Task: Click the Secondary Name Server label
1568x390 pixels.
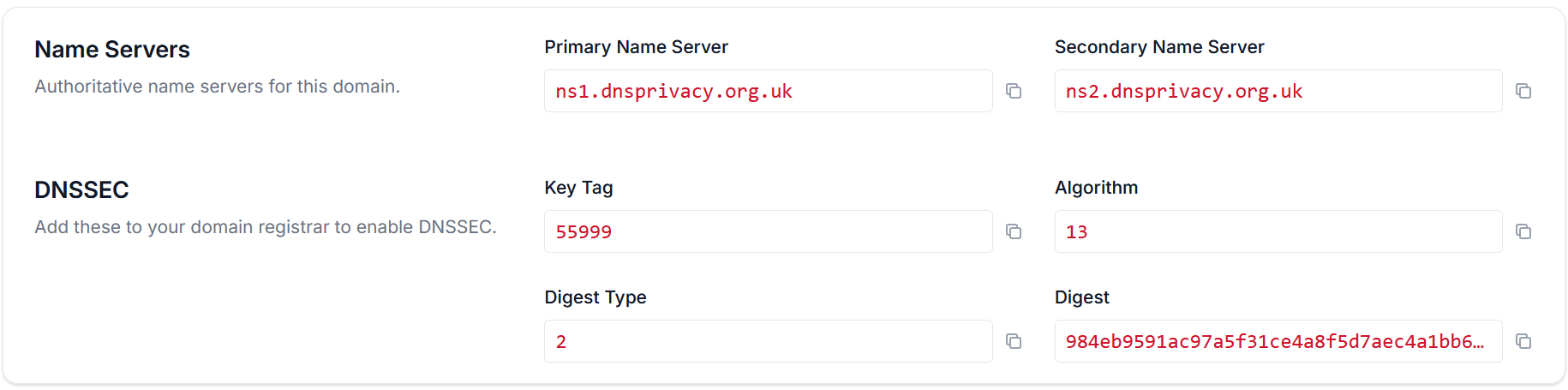Action: tap(1159, 47)
